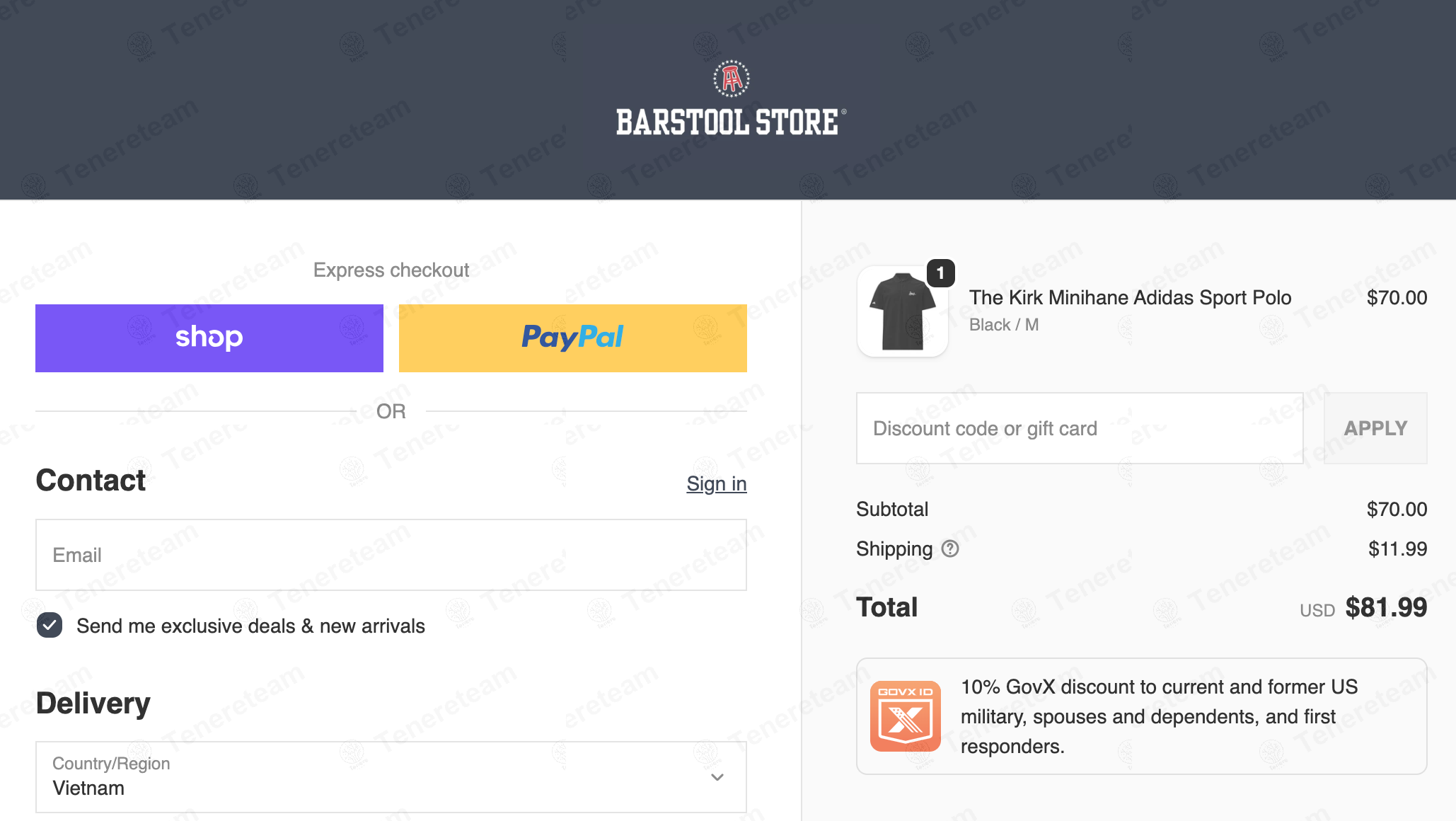Click the discount code or gift card field
Screen dimensions: 1456x821
1079,428
